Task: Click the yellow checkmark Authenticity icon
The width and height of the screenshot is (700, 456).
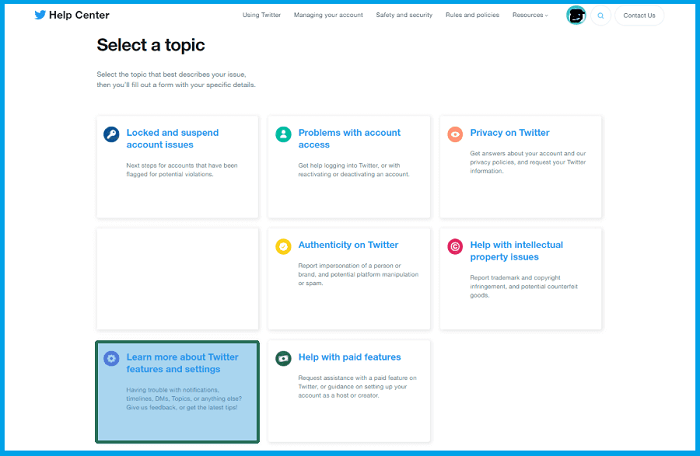Action: click(283, 246)
